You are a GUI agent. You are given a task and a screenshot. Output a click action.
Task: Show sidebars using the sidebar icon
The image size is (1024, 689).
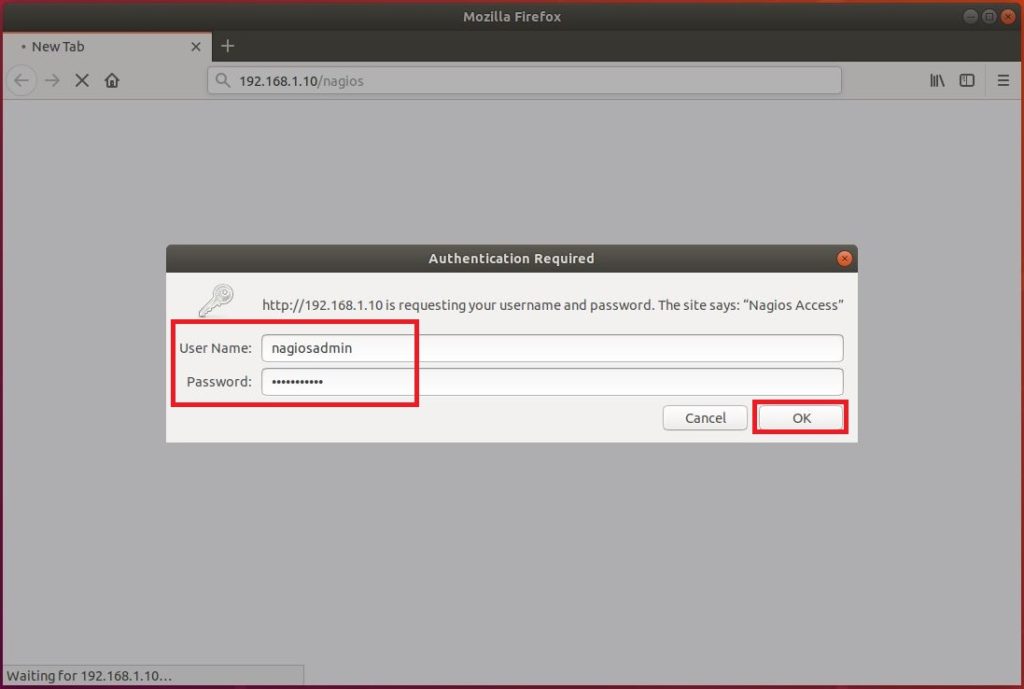tap(967, 80)
